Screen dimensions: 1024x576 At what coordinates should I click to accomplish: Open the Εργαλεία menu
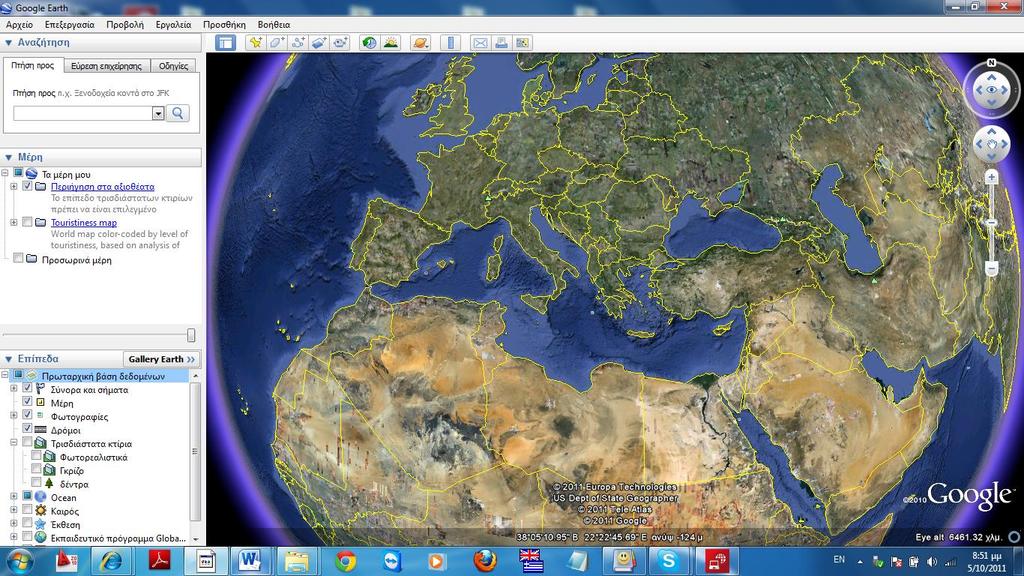173,25
